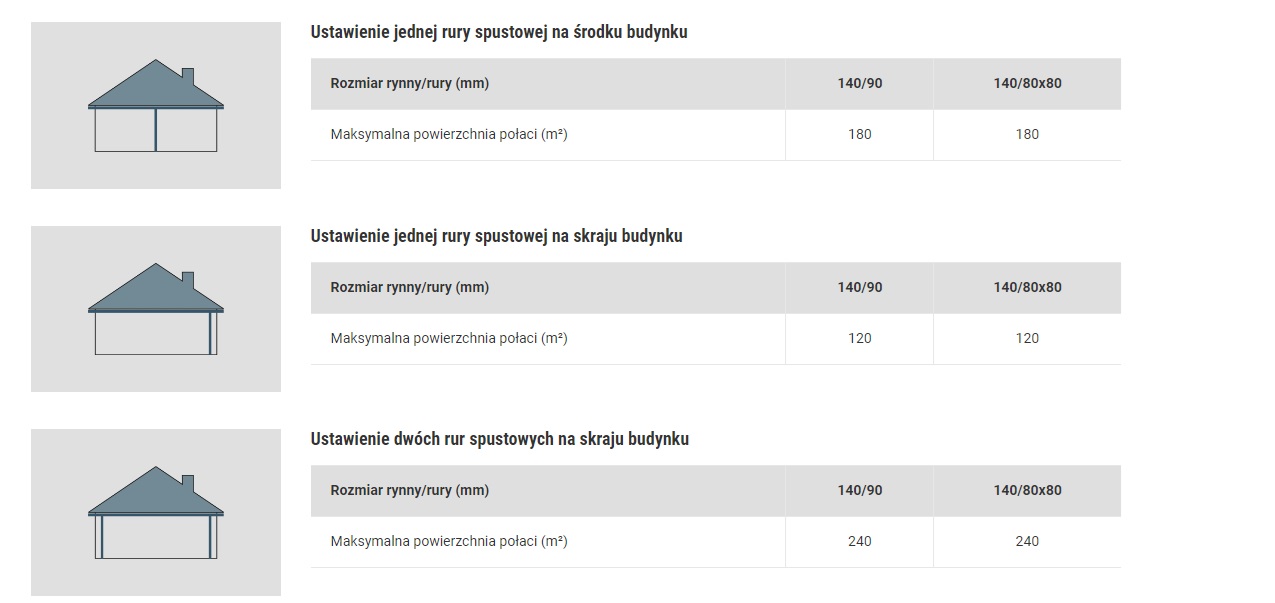Screen dimensions: 1275x603
Task: Click the house icon with two edge downpipes
Action: click(x=156, y=512)
